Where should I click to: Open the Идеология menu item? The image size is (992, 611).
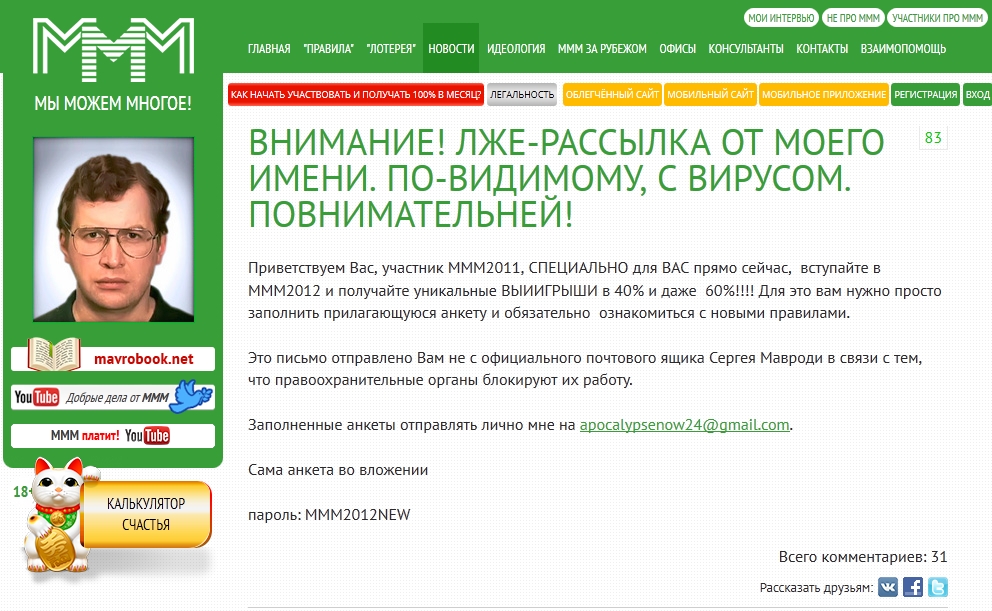[x=516, y=48]
